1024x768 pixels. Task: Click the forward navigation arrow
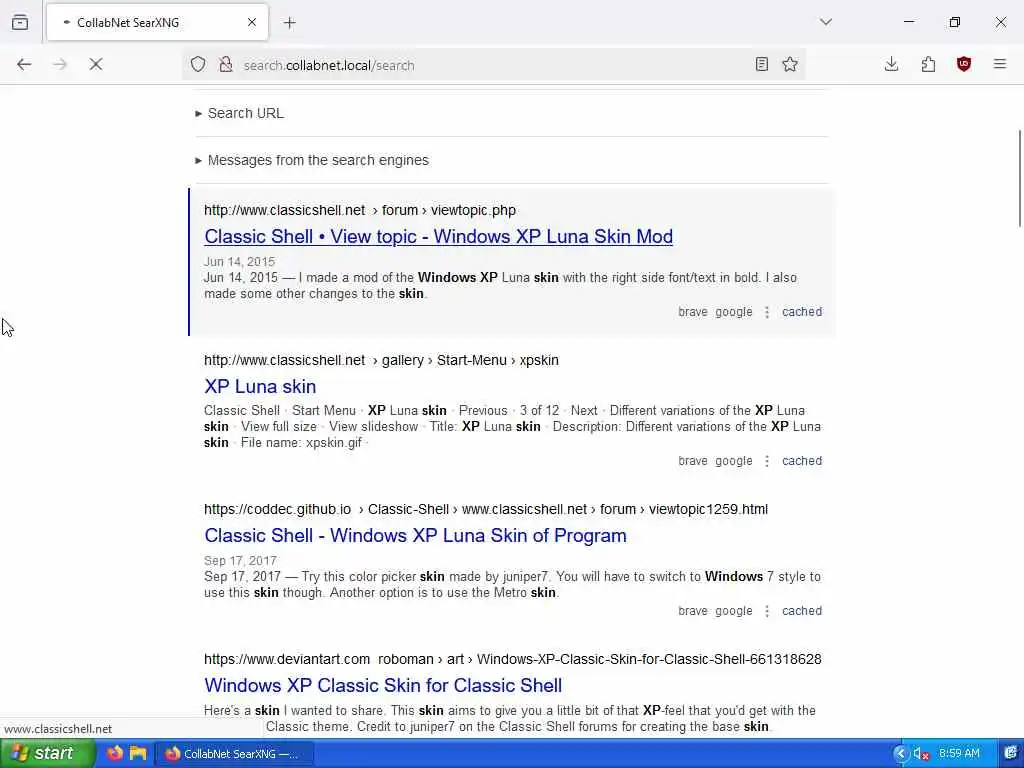pos(60,64)
